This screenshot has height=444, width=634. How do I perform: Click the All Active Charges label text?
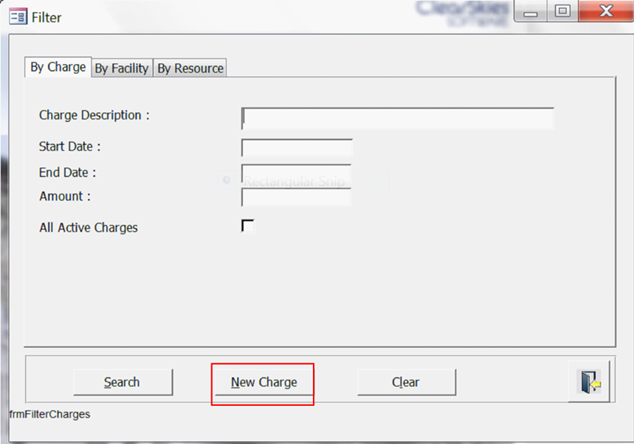[88, 228]
